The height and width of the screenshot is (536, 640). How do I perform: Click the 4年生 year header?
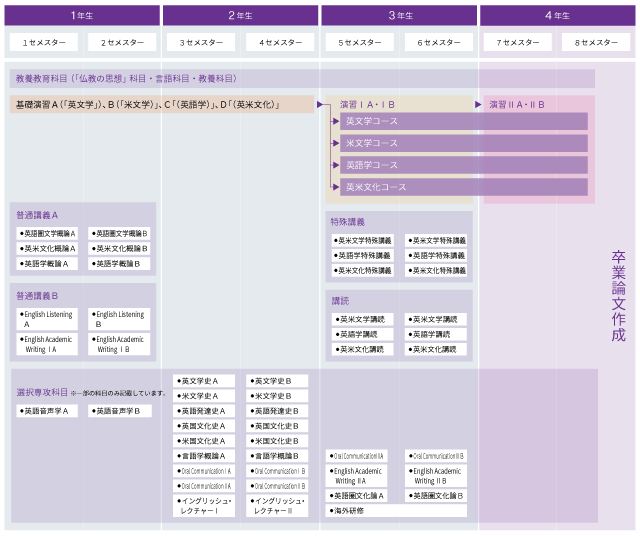558,16
